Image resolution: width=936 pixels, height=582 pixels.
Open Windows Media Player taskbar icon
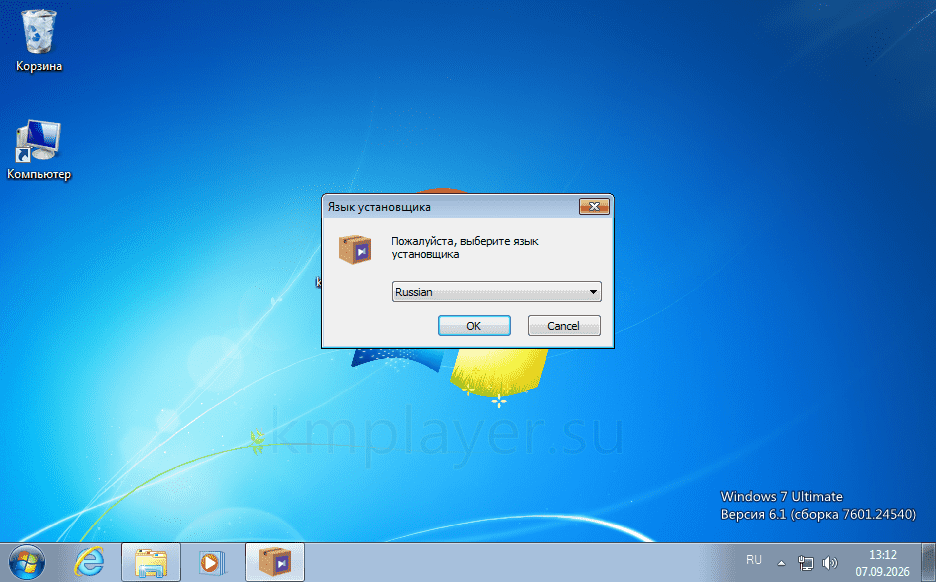[211, 562]
